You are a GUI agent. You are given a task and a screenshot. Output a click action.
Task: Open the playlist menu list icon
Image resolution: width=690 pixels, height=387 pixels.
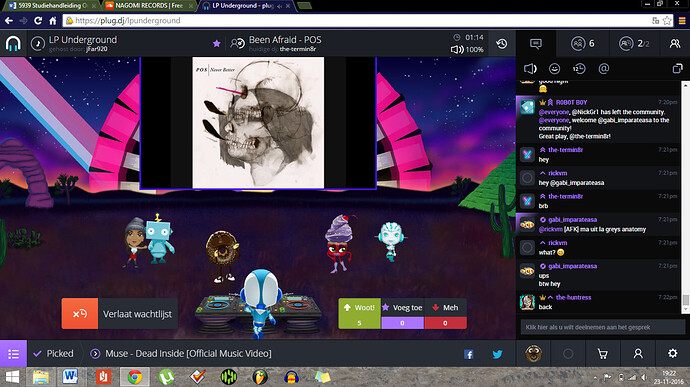click(x=13, y=354)
